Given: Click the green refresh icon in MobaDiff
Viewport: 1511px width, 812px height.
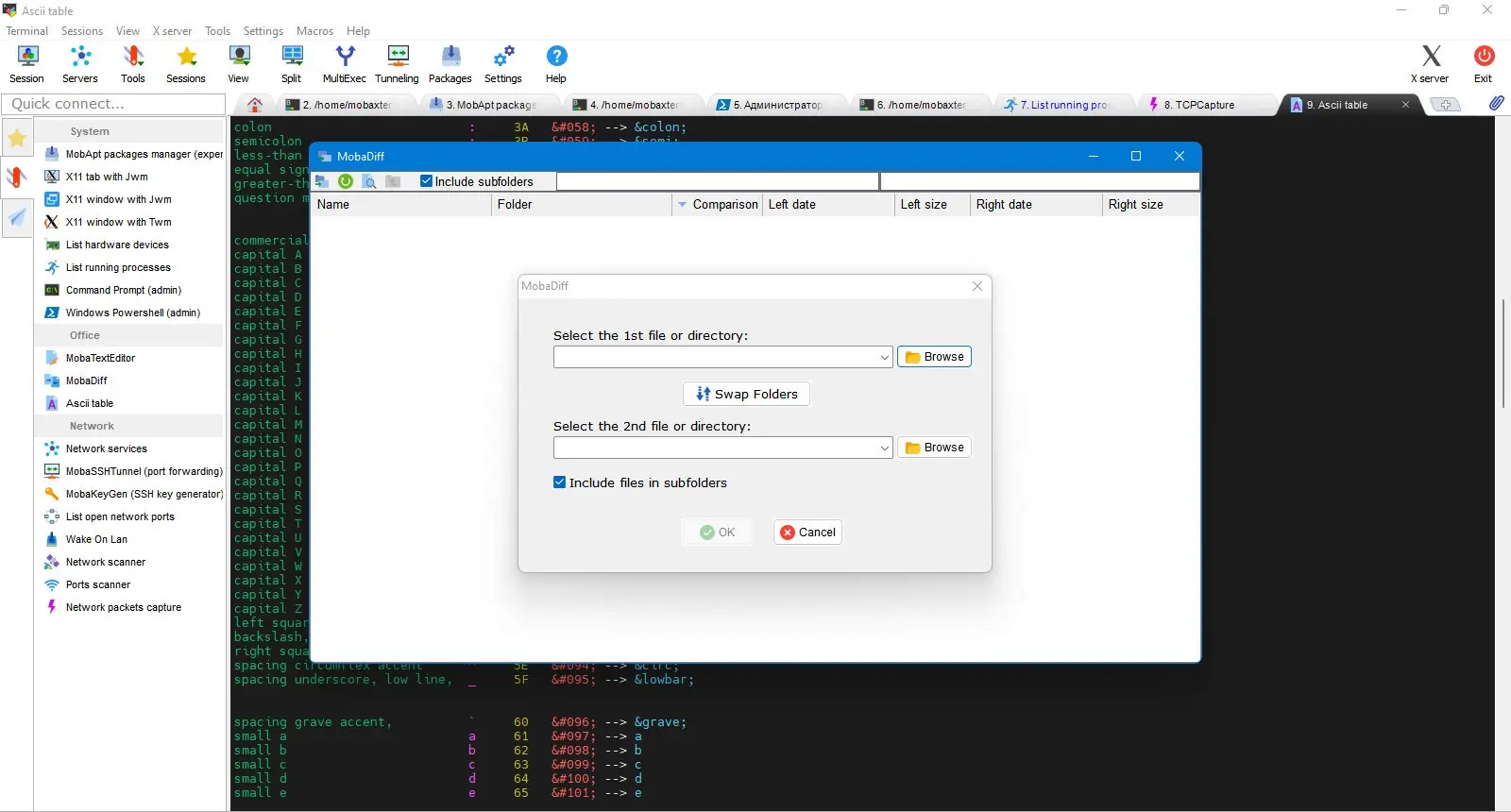Looking at the screenshot, I should click(346, 181).
